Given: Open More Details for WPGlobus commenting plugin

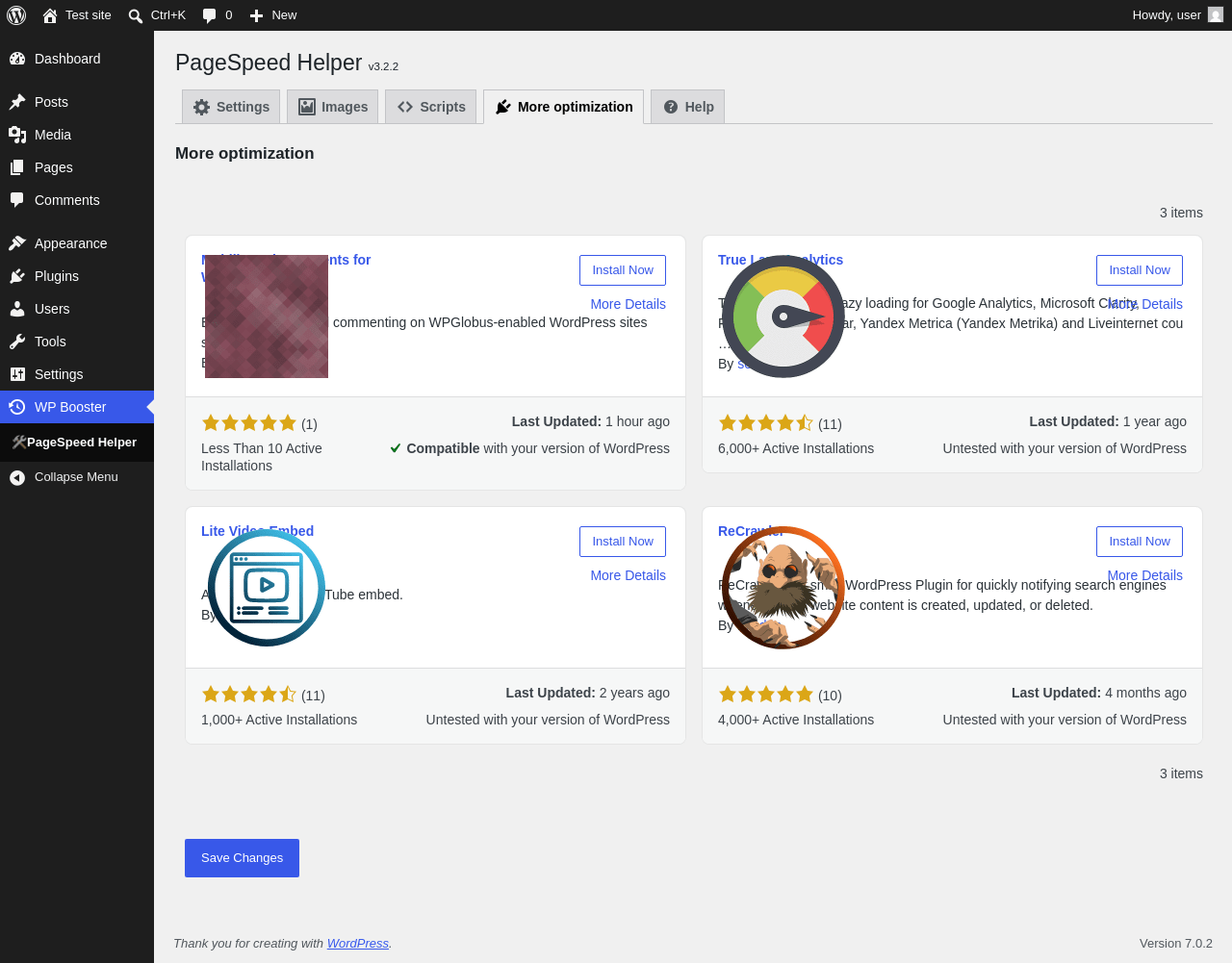Looking at the screenshot, I should (628, 304).
